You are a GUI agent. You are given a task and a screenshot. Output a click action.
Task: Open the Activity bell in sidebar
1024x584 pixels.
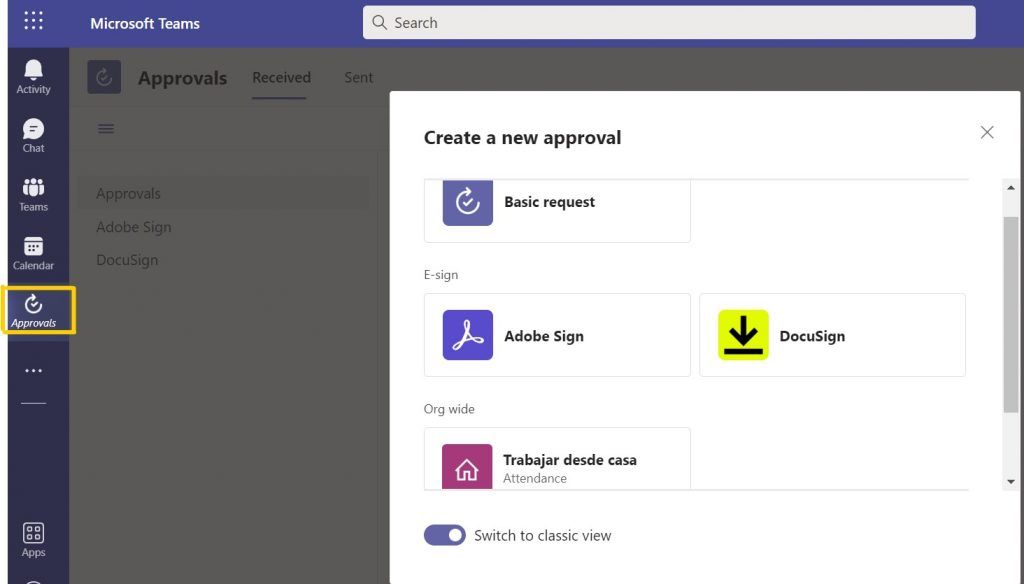click(x=33, y=76)
